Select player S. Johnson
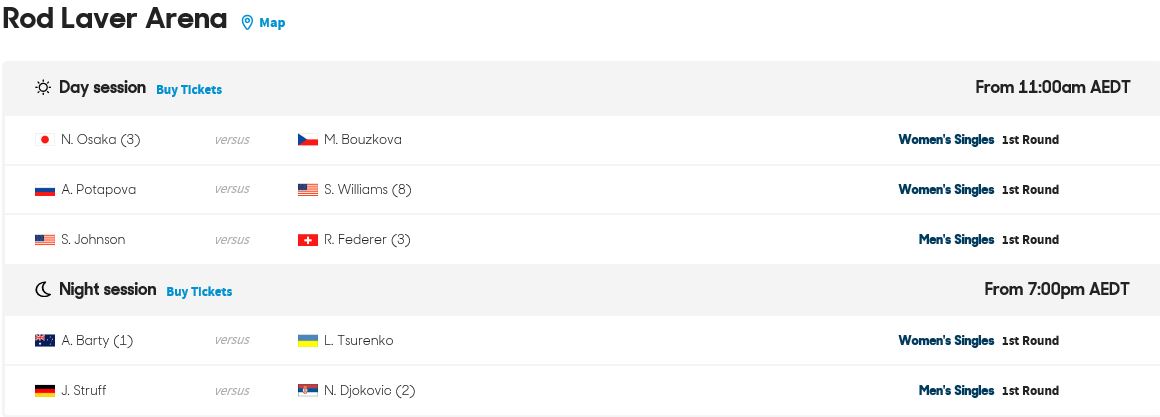 click(x=93, y=240)
